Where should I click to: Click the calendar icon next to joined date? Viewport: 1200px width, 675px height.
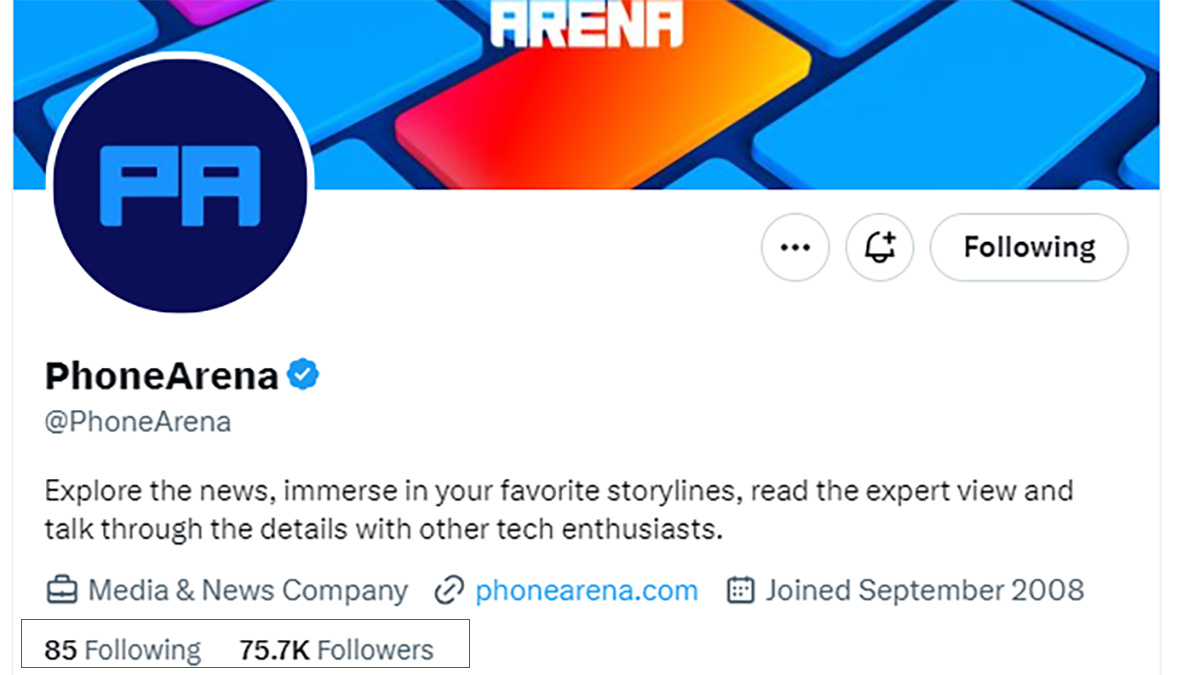coord(740,590)
